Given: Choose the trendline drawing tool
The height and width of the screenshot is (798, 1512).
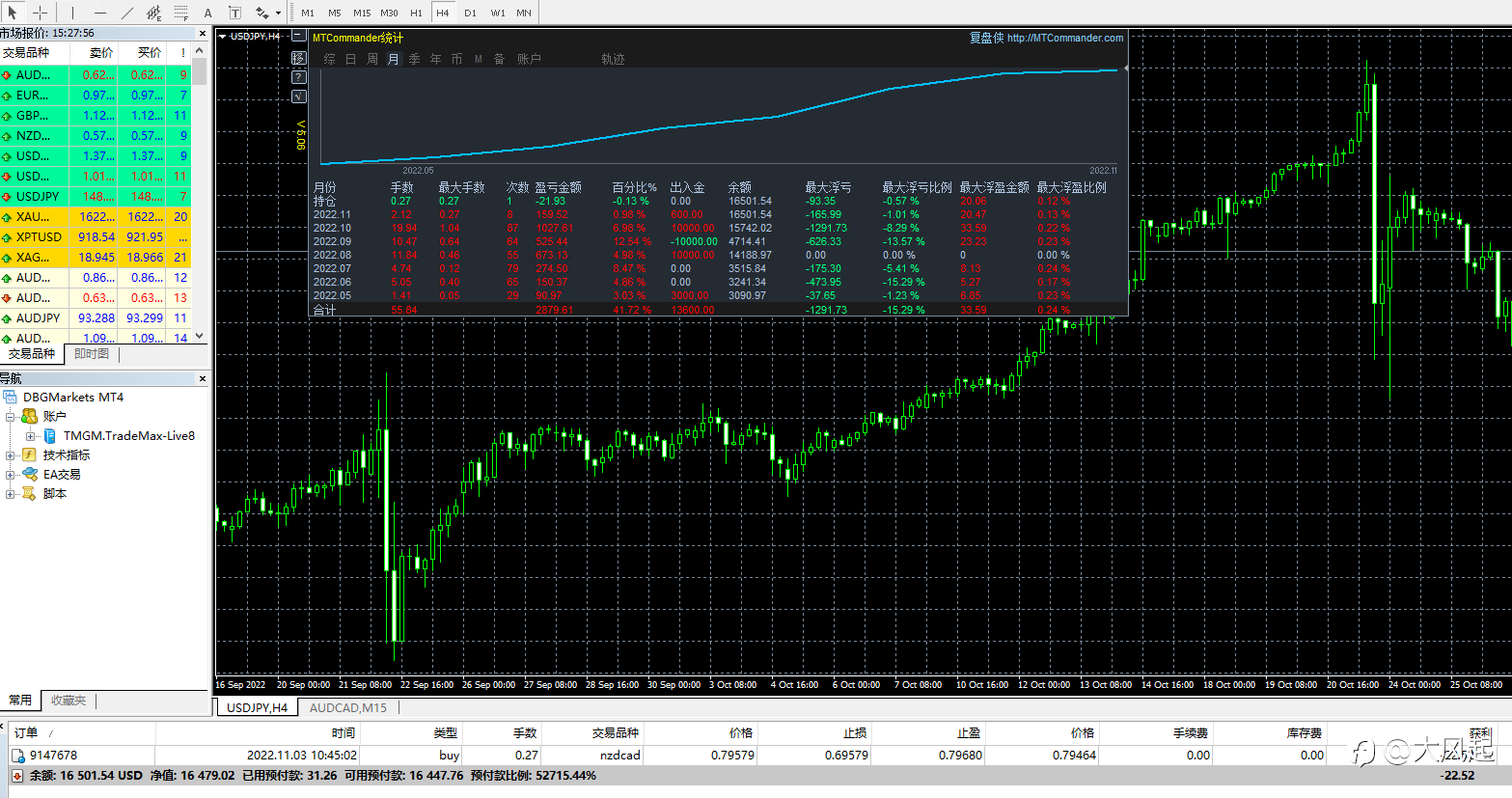Looking at the screenshot, I should (x=127, y=13).
